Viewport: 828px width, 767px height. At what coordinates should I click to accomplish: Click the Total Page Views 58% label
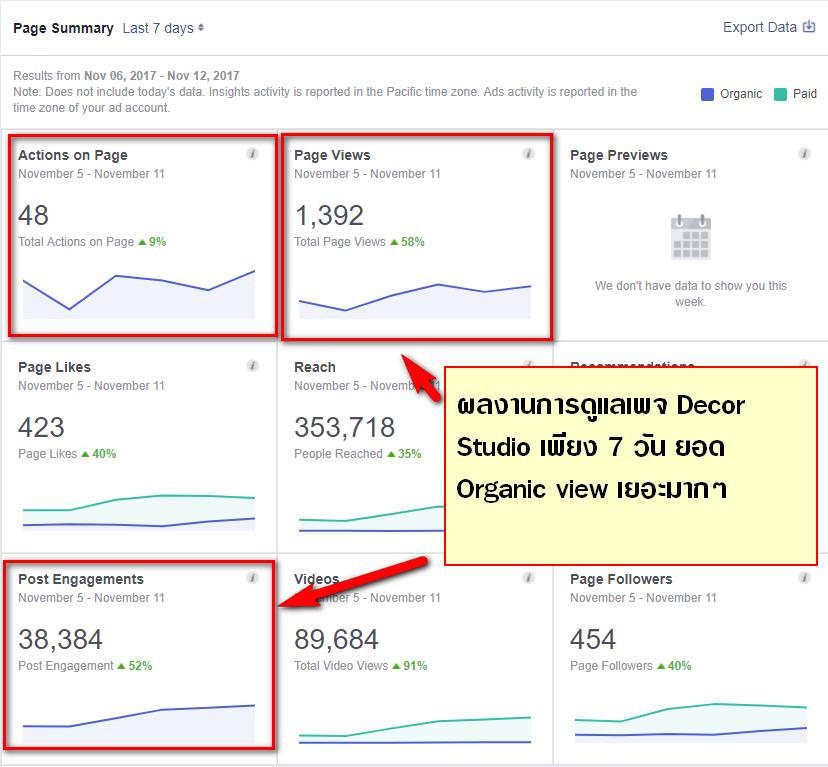click(x=359, y=242)
